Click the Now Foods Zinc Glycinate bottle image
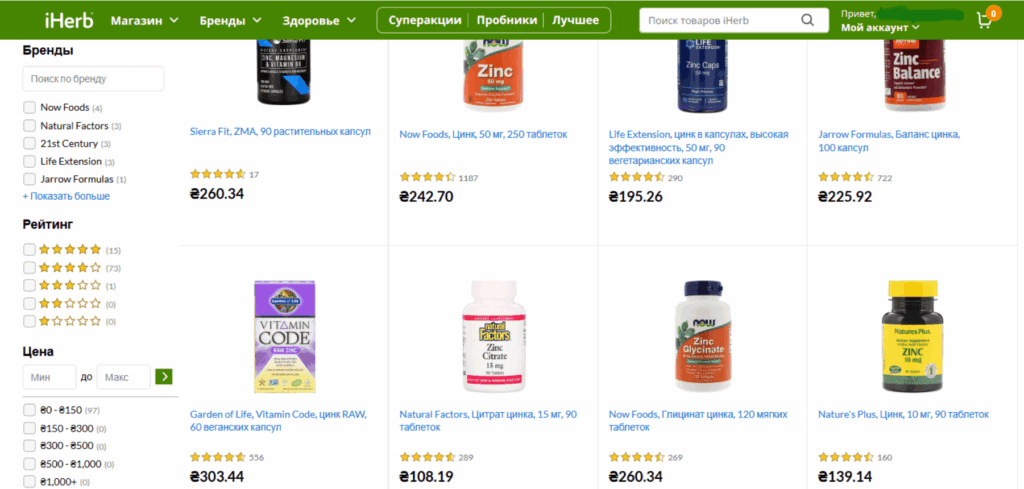This screenshot has height=489, width=1024. point(703,337)
